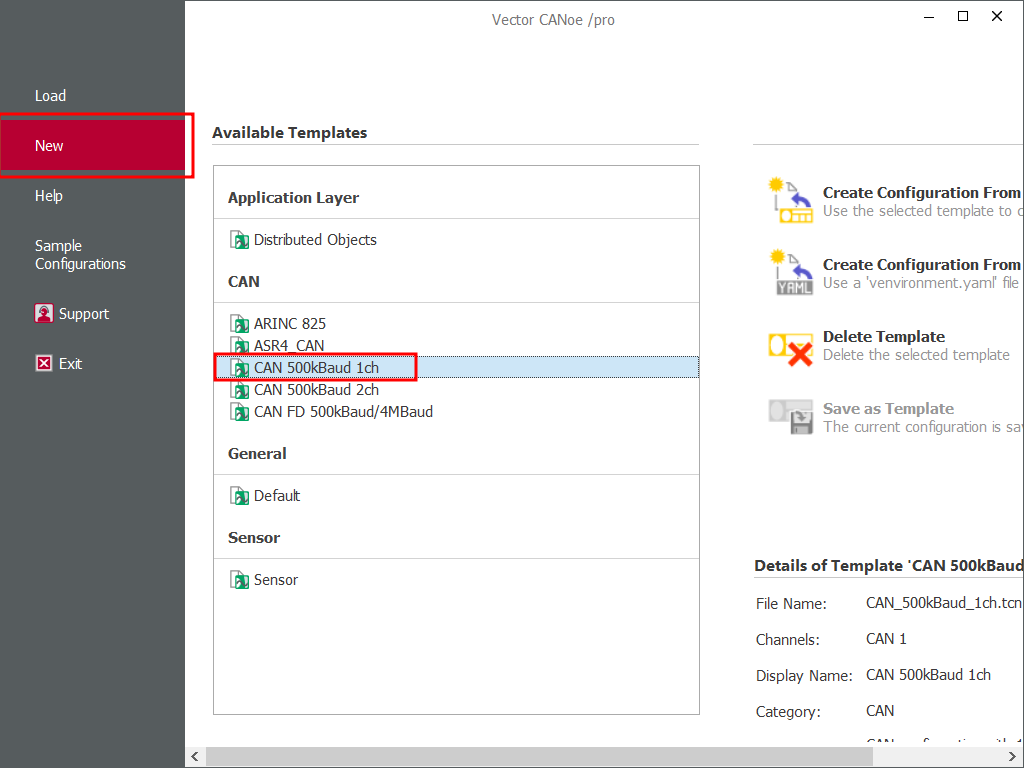This screenshot has height=768, width=1024.
Task: Click the Delete Template icon
Action: tap(791, 349)
